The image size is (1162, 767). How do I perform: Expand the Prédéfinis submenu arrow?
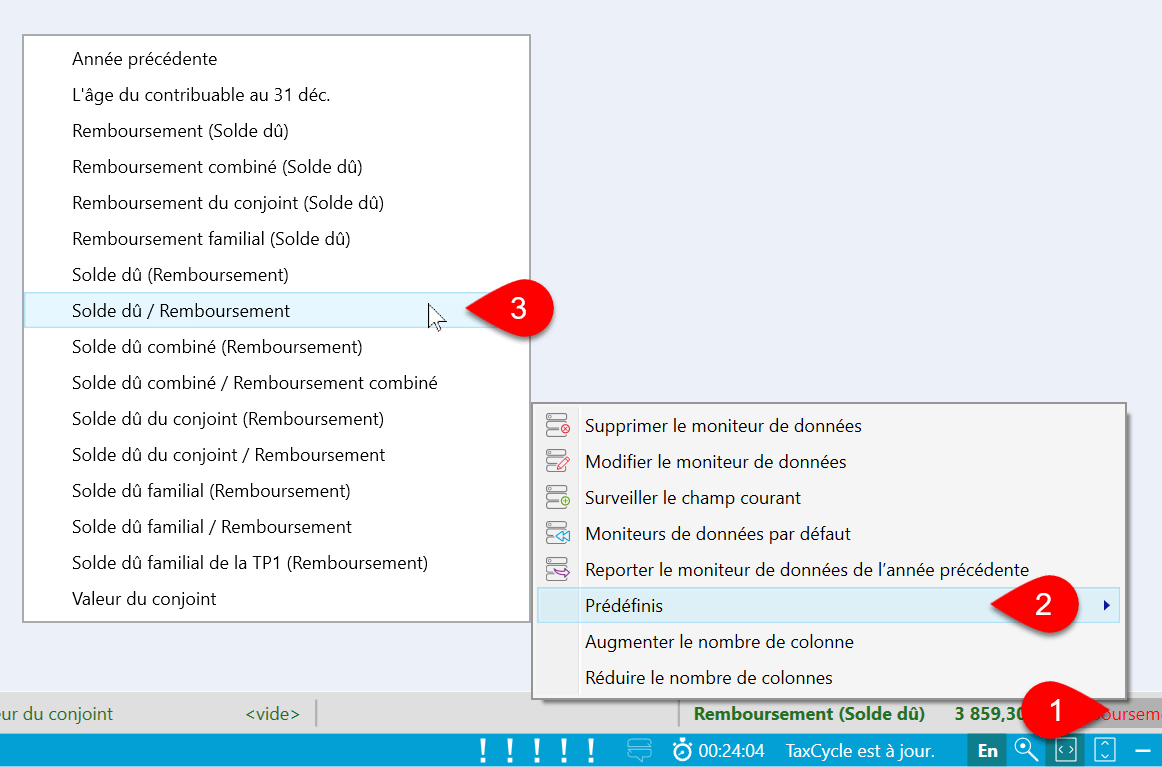click(x=1106, y=605)
